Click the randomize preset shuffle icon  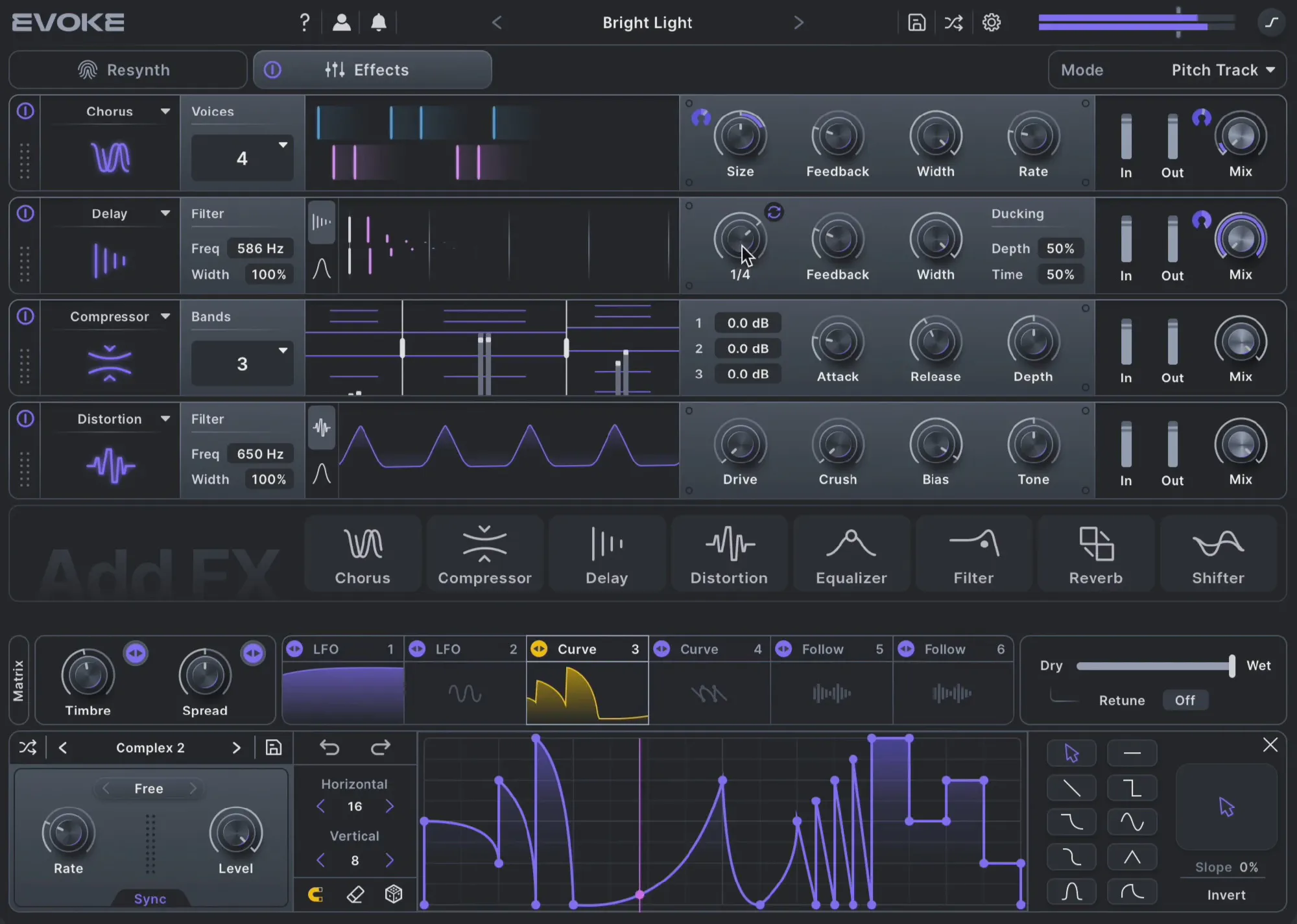pyautogui.click(x=953, y=23)
